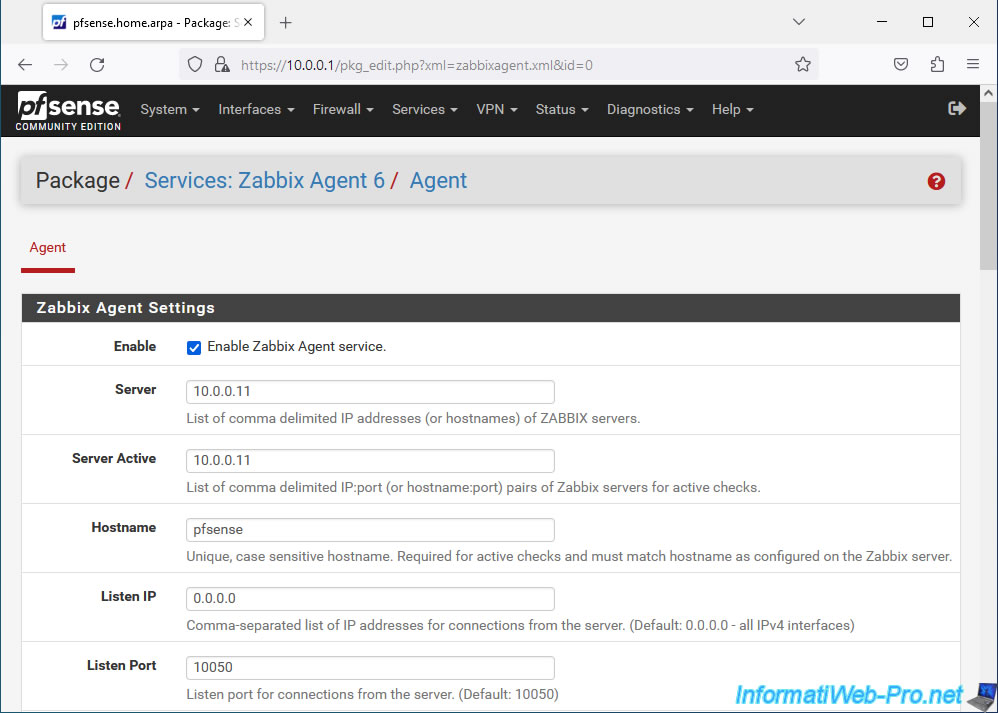Click in the Server Active input field
This screenshot has height=713, width=998.
(x=370, y=461)
